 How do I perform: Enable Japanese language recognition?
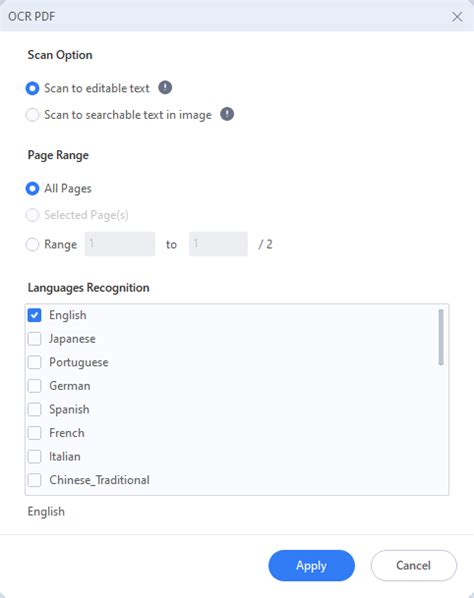34,339
